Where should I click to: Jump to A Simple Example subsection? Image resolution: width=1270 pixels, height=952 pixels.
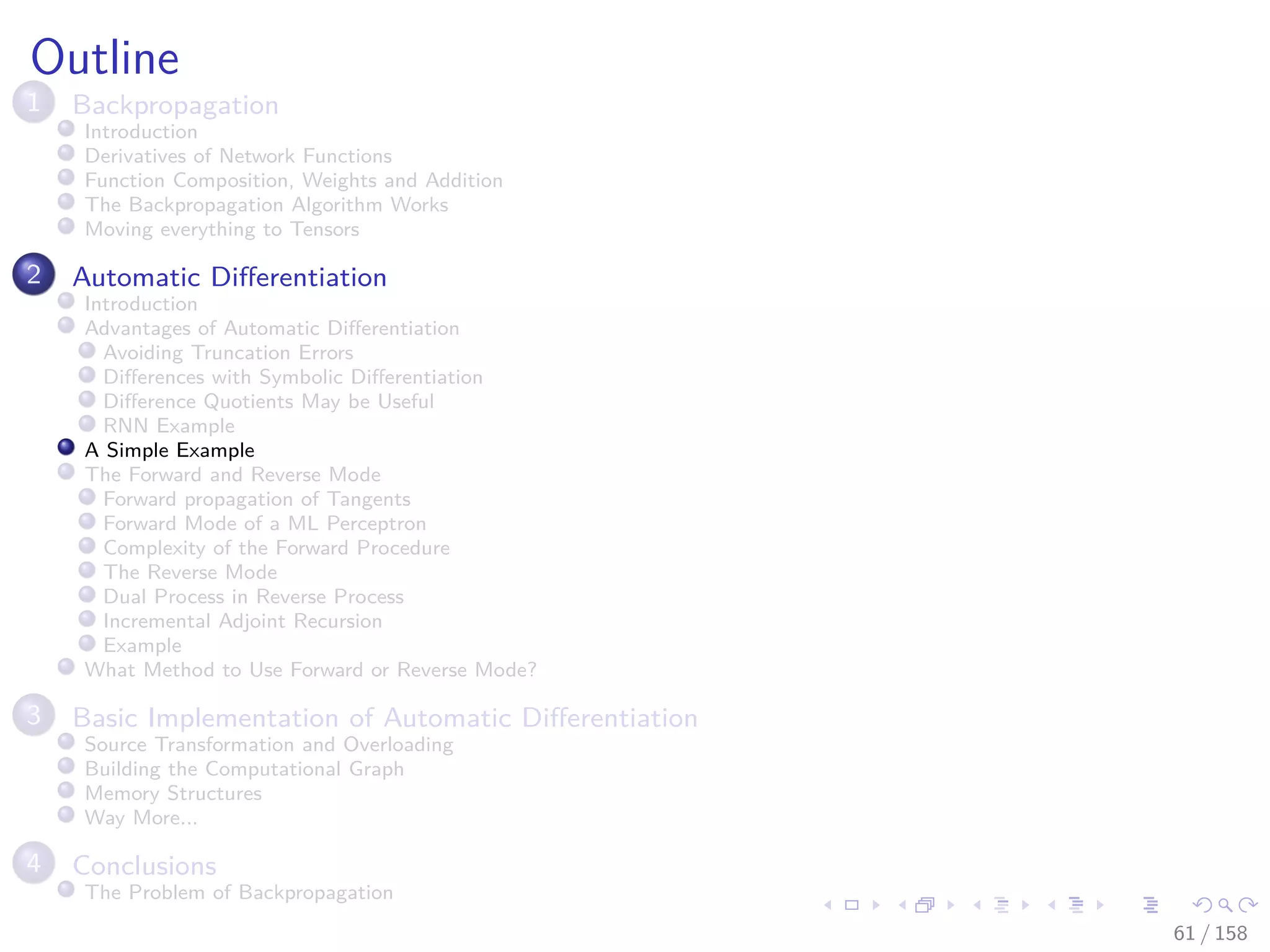tap(169, 450)
